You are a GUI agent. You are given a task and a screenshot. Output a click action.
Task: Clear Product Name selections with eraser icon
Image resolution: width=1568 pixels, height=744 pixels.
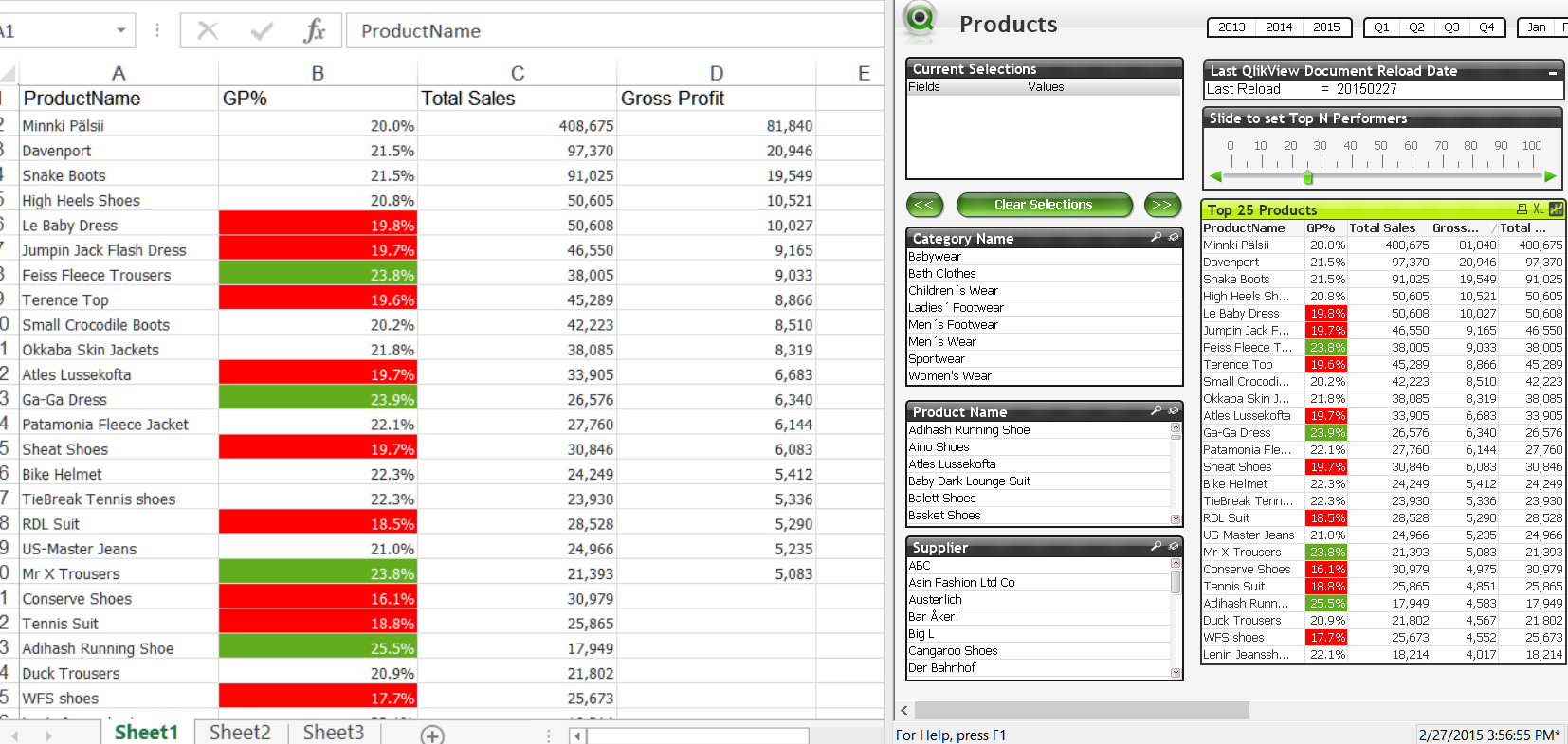pyautogui.click(x=1173, y=411)
